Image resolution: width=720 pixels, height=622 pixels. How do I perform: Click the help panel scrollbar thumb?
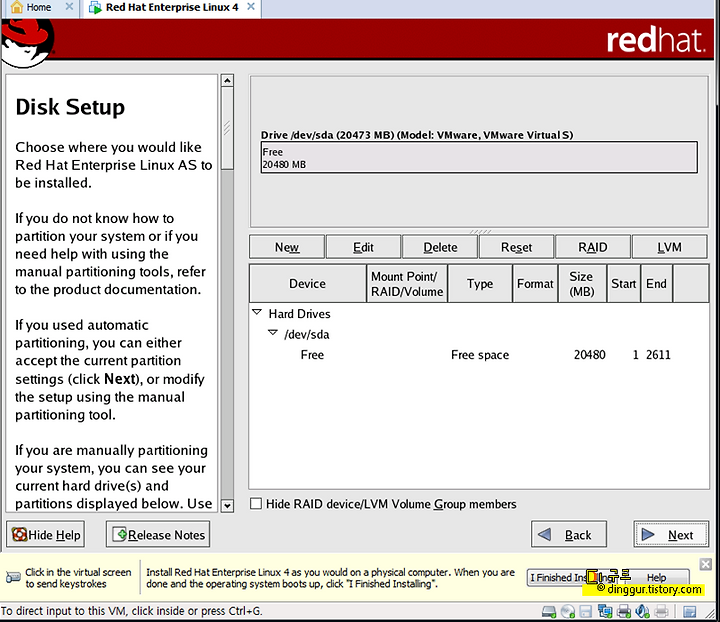pos(227,128)
